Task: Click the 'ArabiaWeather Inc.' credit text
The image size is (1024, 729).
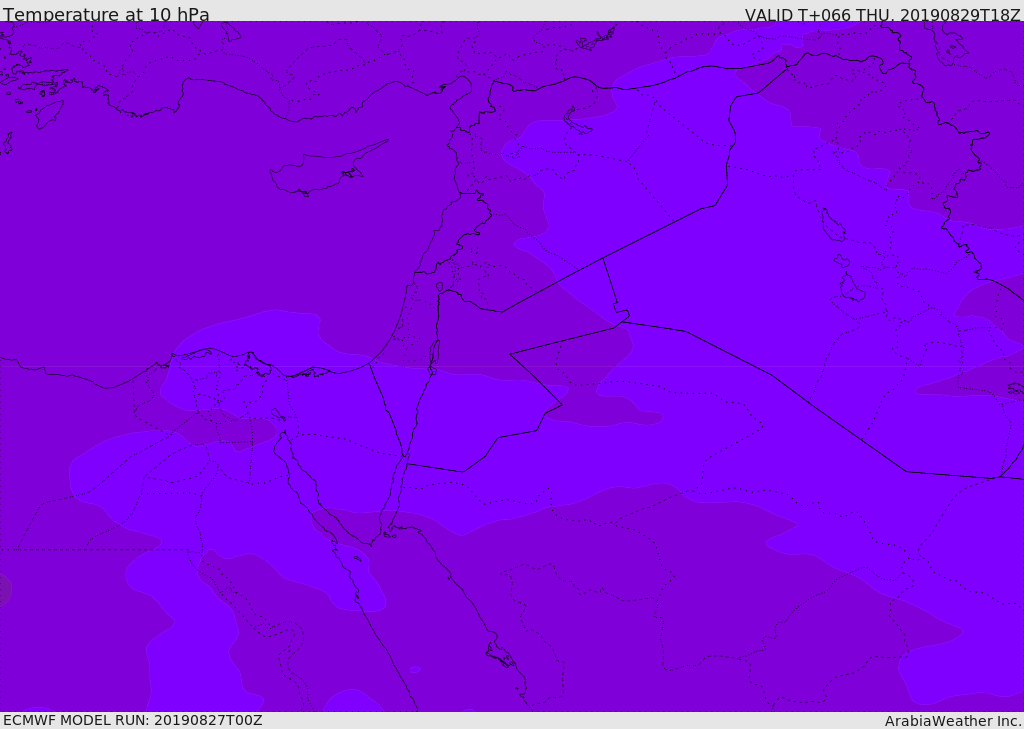Action: [x=953, y=721]
